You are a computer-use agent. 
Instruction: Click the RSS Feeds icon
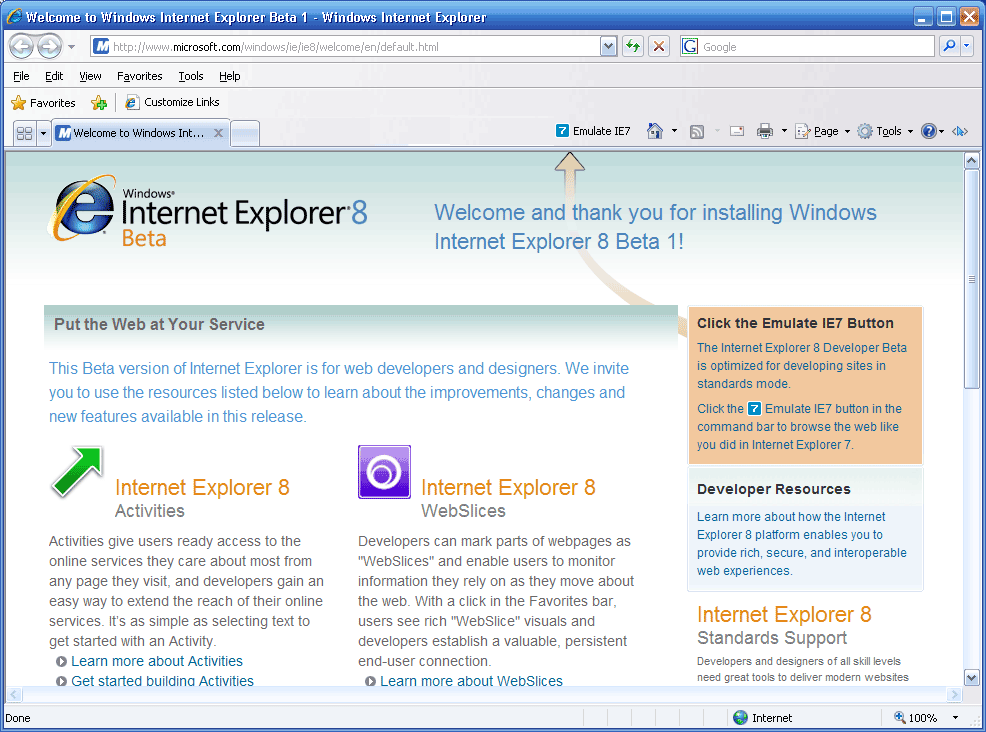pos(697,131)
